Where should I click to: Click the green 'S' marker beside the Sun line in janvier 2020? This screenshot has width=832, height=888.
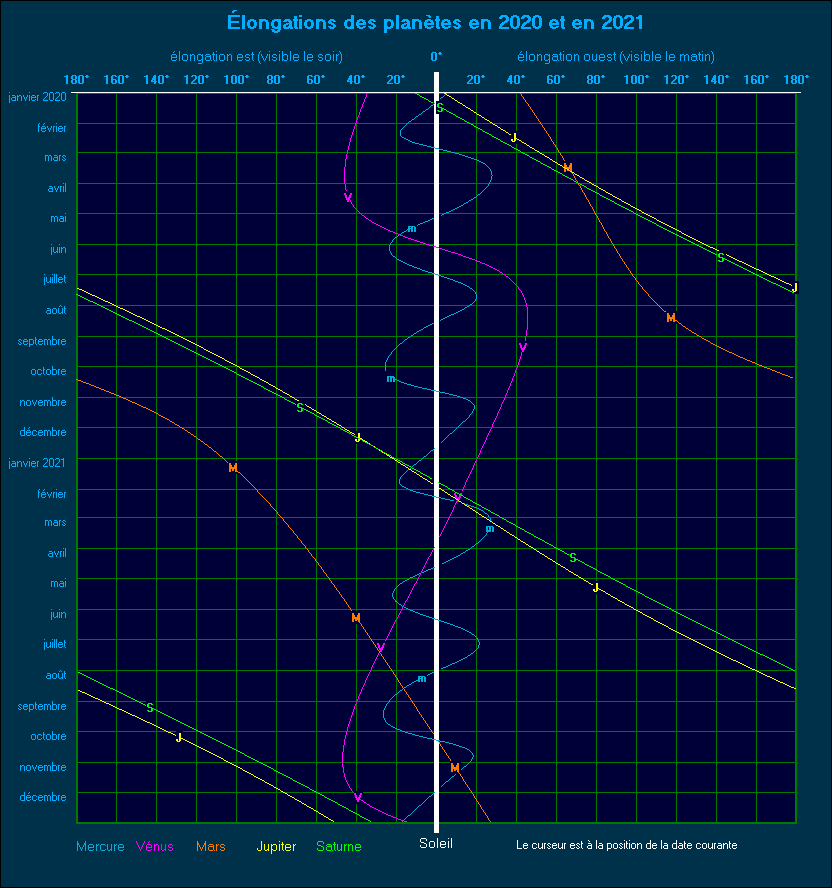pyautogui.click(x=440, y=109)
